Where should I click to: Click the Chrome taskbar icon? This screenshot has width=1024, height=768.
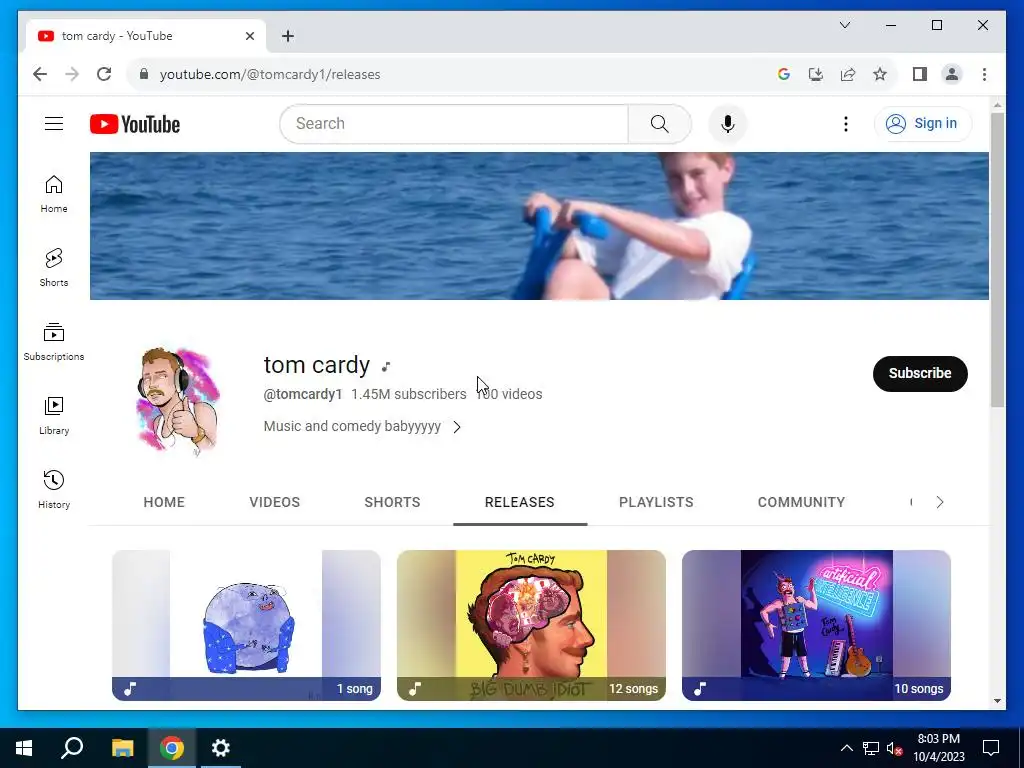[172, 748]
